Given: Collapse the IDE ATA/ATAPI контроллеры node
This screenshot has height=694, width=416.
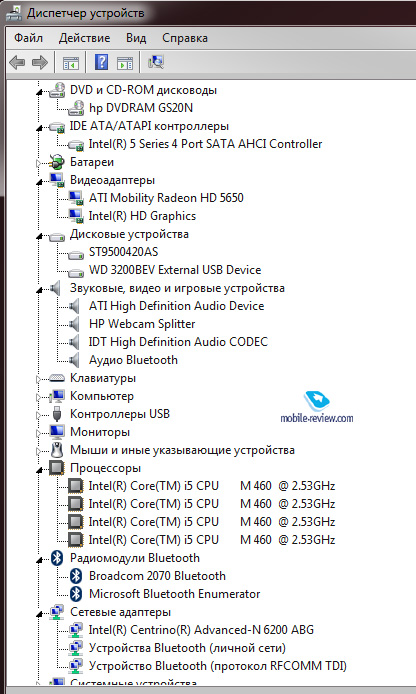Looking at the screenshot, I should (40, 128).
